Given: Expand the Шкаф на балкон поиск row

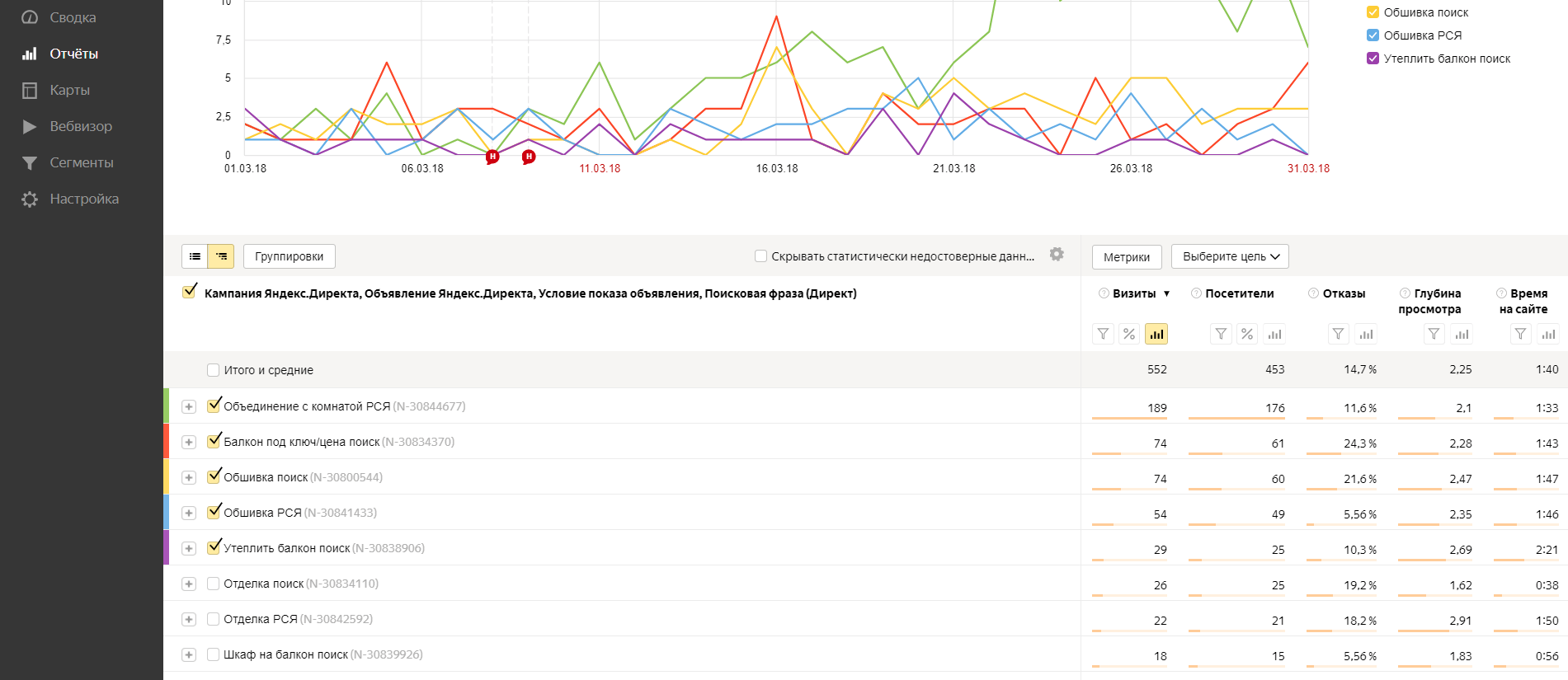Looking at the screenshot, I should [x=189, y=654].
